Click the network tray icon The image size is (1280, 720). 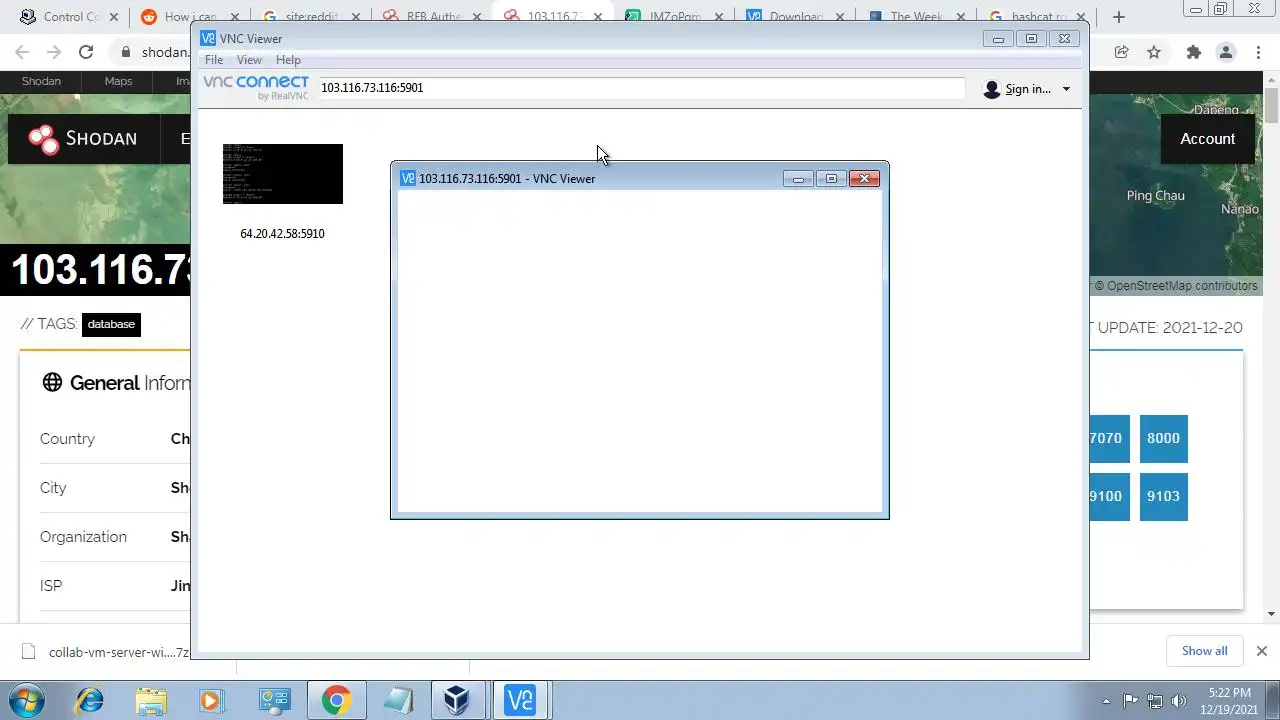point(1155,701)
